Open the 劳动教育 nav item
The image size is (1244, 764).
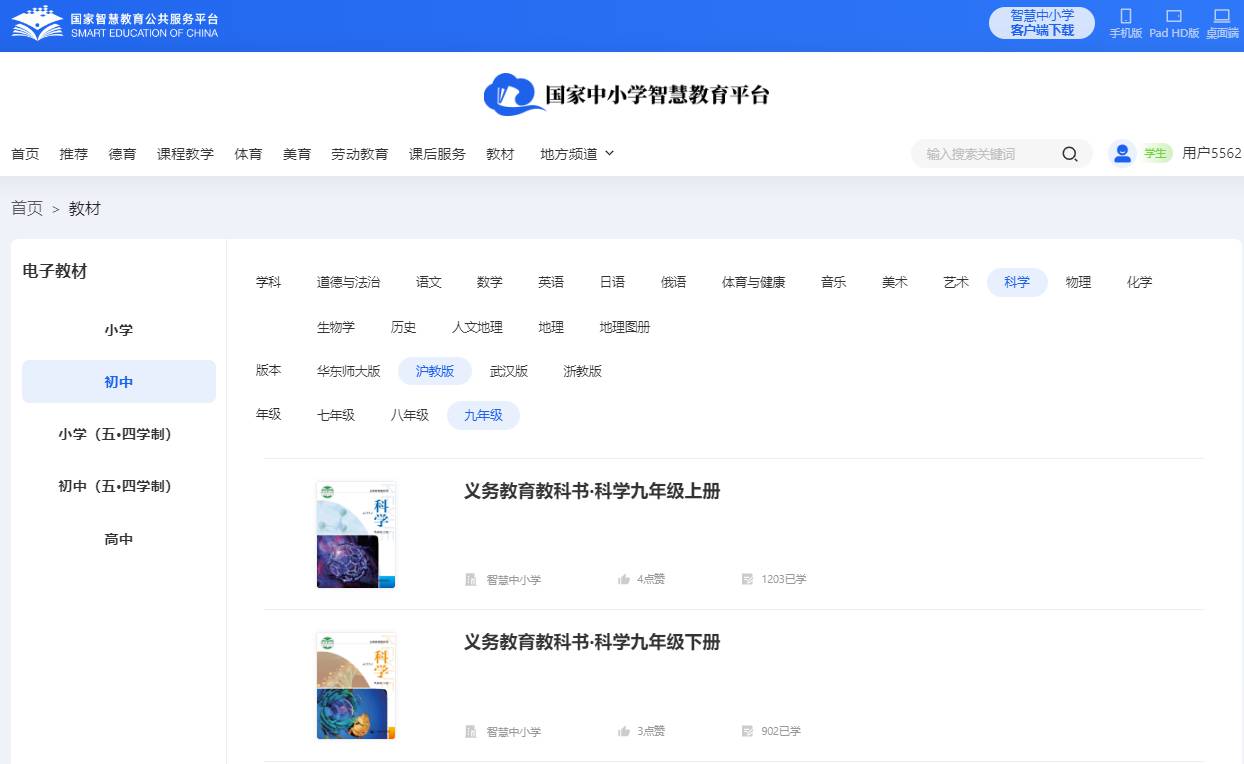[360, 154]
